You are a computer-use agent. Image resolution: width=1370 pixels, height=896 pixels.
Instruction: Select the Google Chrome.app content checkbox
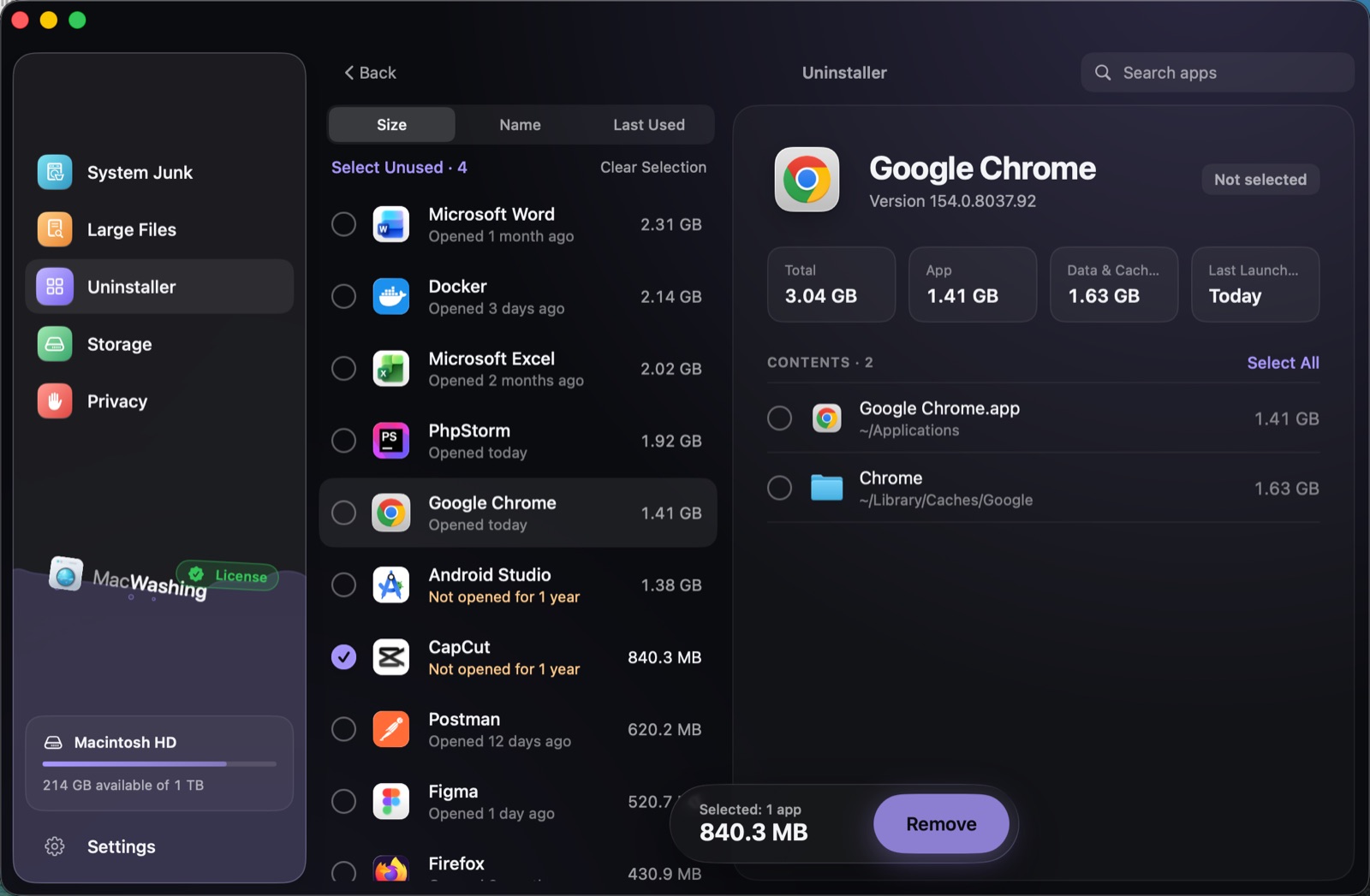779,418
